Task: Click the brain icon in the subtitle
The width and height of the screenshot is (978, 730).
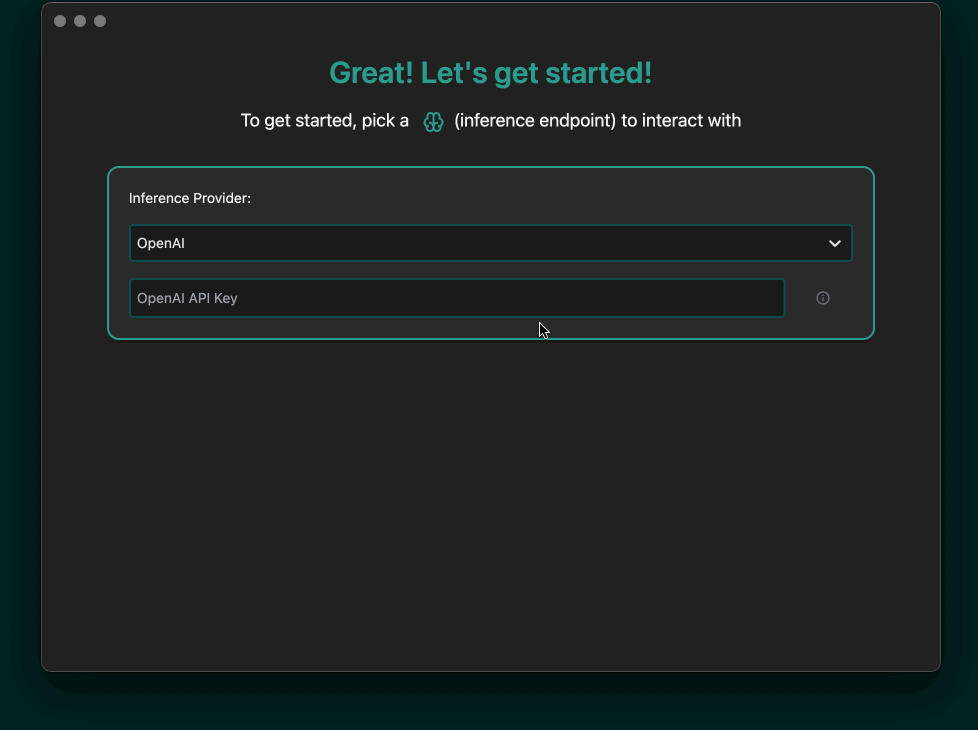Action: point(433,122)
